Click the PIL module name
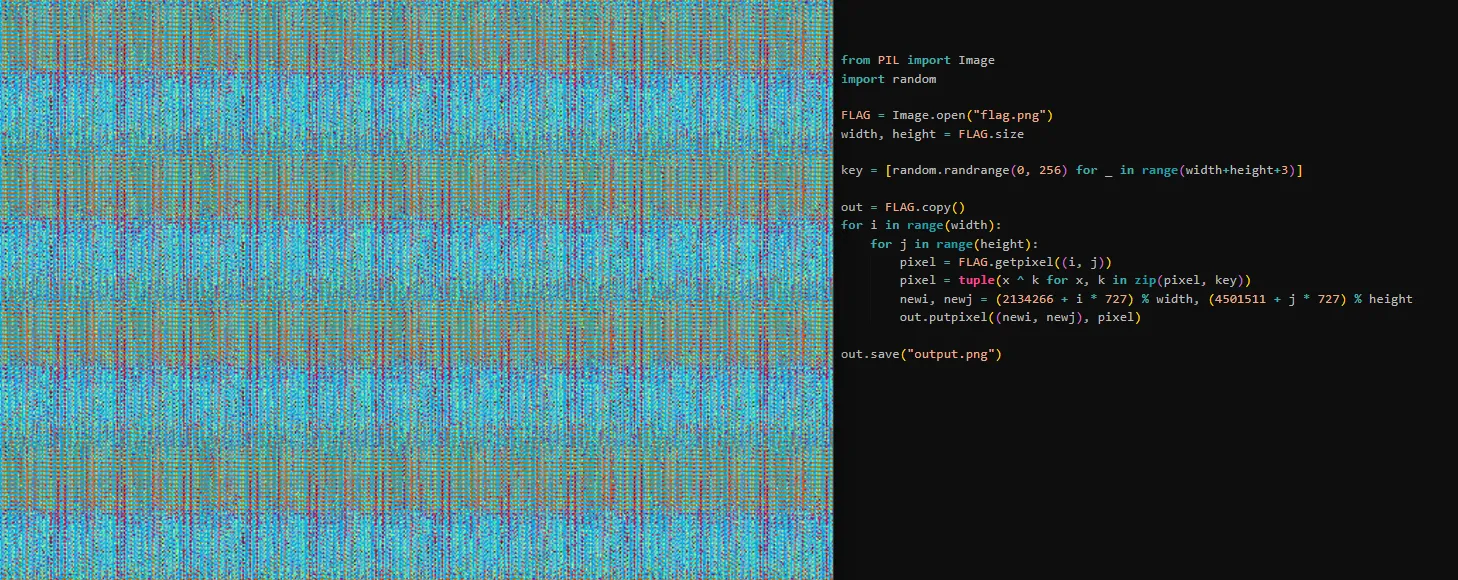The height and width of the screenshot is (580, 1458). (889, 60)
